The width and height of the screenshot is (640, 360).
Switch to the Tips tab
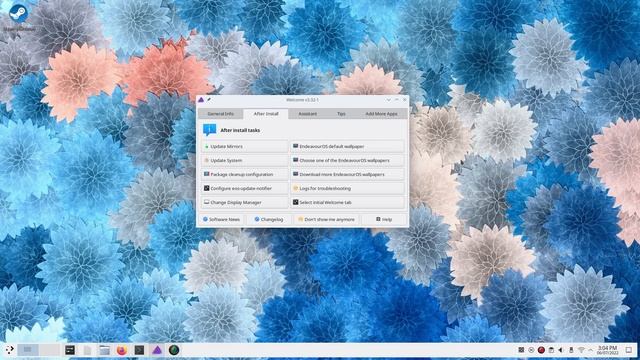click(x=341, y=113)
